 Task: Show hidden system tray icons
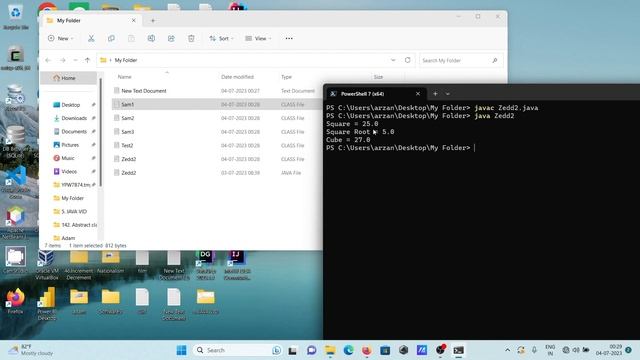pyautogui.click(x=507, y=350)
